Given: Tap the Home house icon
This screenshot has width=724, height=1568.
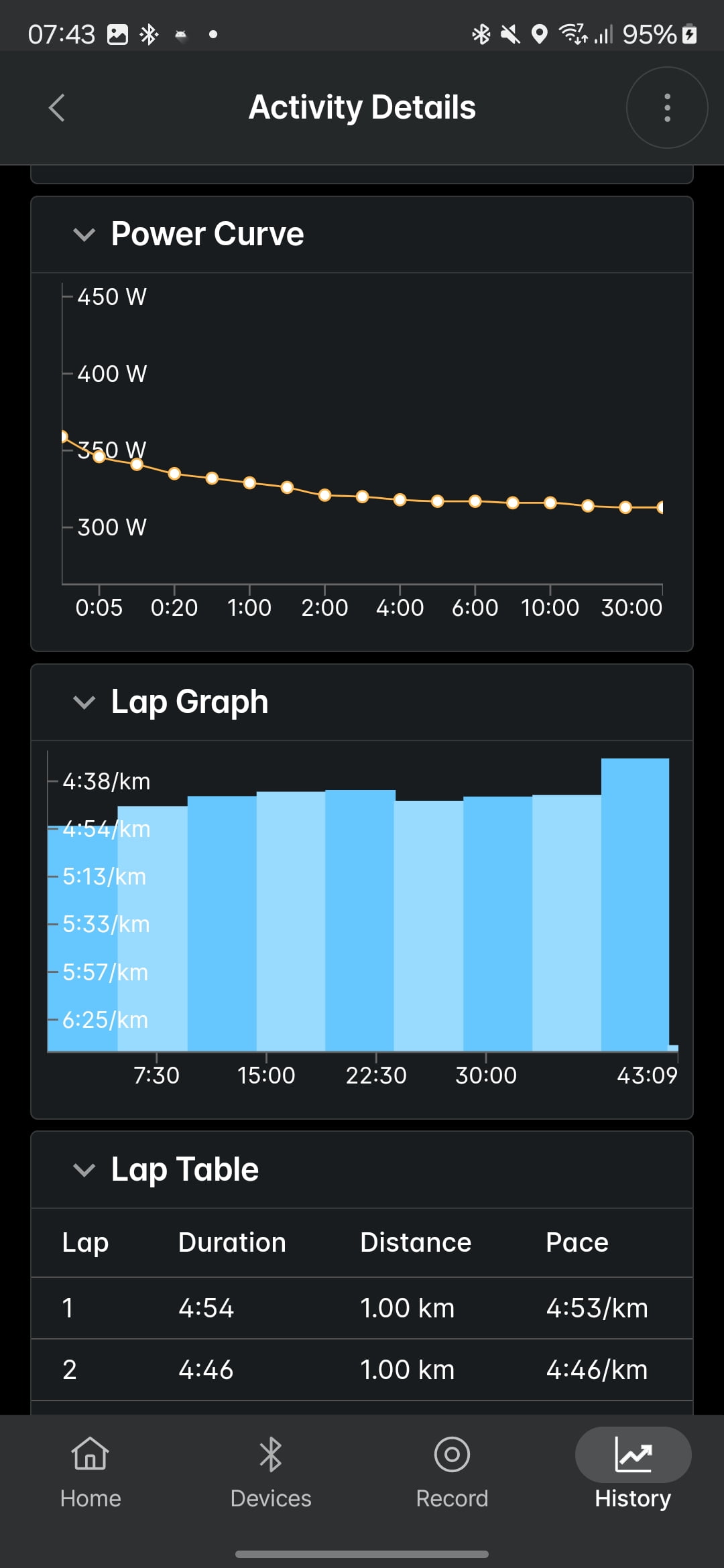Looking at the screenshot, I should (90, 1454).
